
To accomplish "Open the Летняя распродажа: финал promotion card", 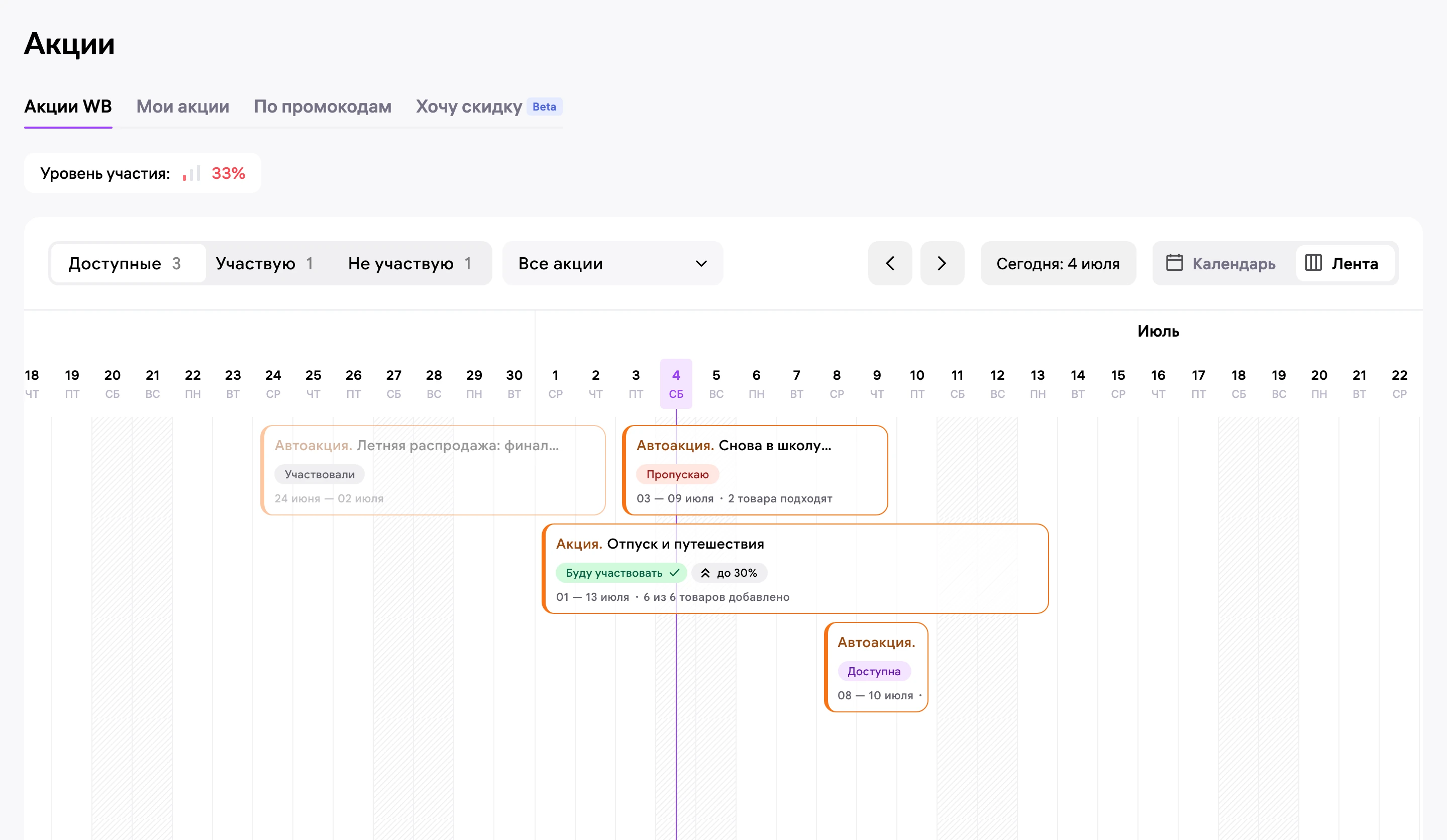I will click(433, 470).
